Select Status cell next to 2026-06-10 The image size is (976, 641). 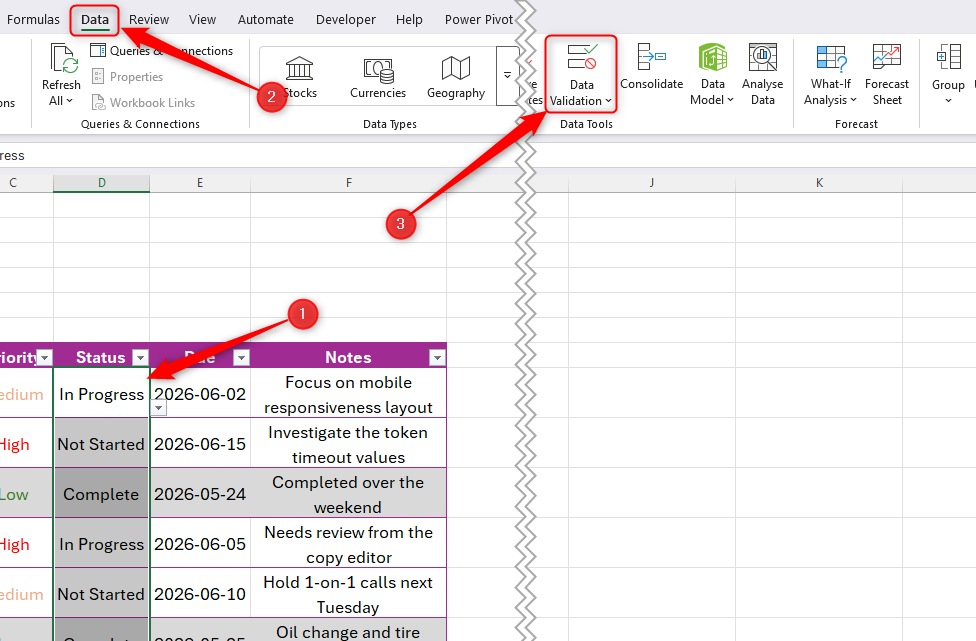tap(101, 593)
